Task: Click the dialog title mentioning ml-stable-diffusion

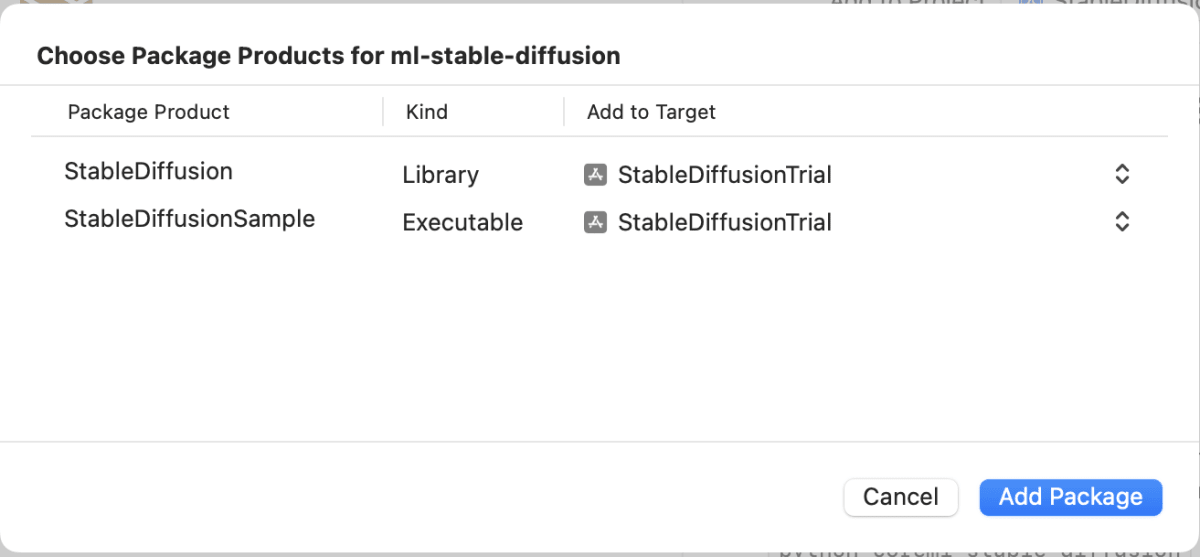Action: [328, 56]
